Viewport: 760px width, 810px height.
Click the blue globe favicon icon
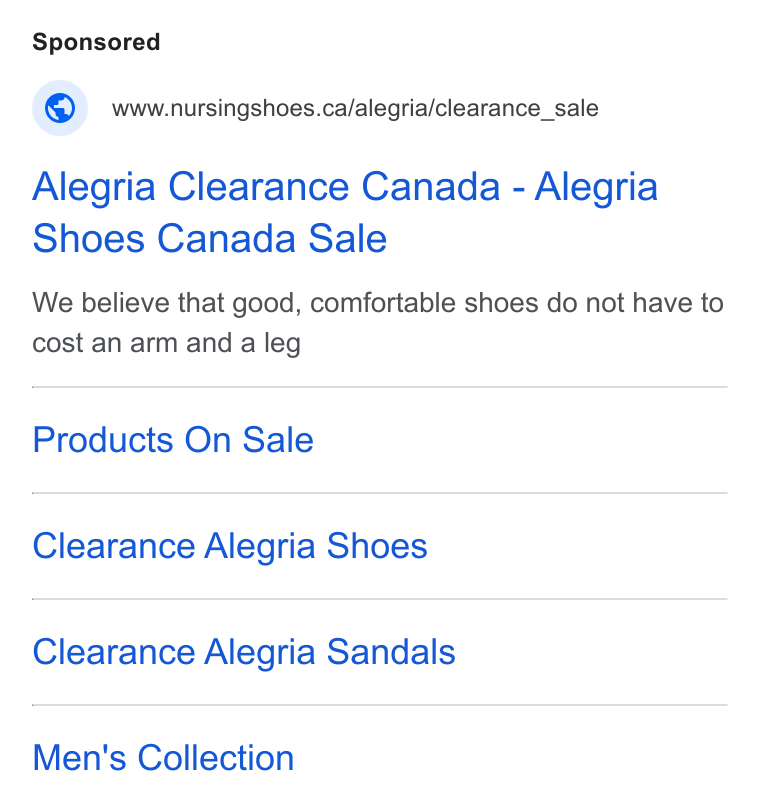point(60,108)
